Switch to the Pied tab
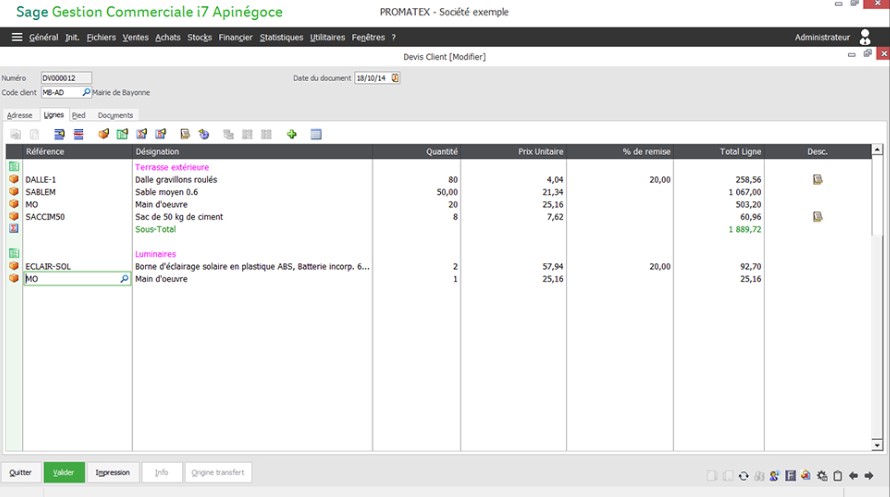 (79, 115)
